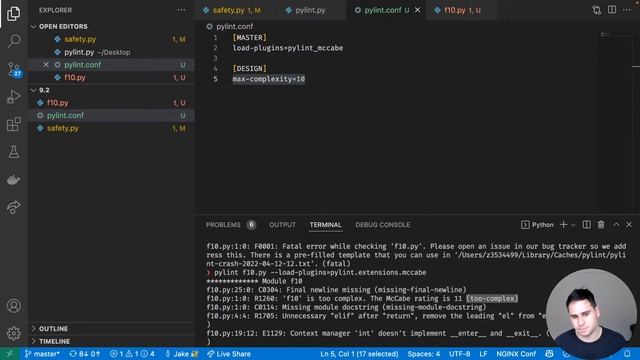
Task: Expand the Outline section
Action: 53,329
